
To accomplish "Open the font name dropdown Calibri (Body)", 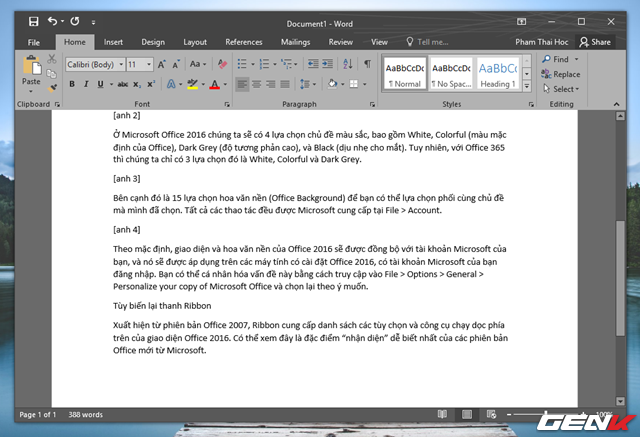I will (121, 64).
